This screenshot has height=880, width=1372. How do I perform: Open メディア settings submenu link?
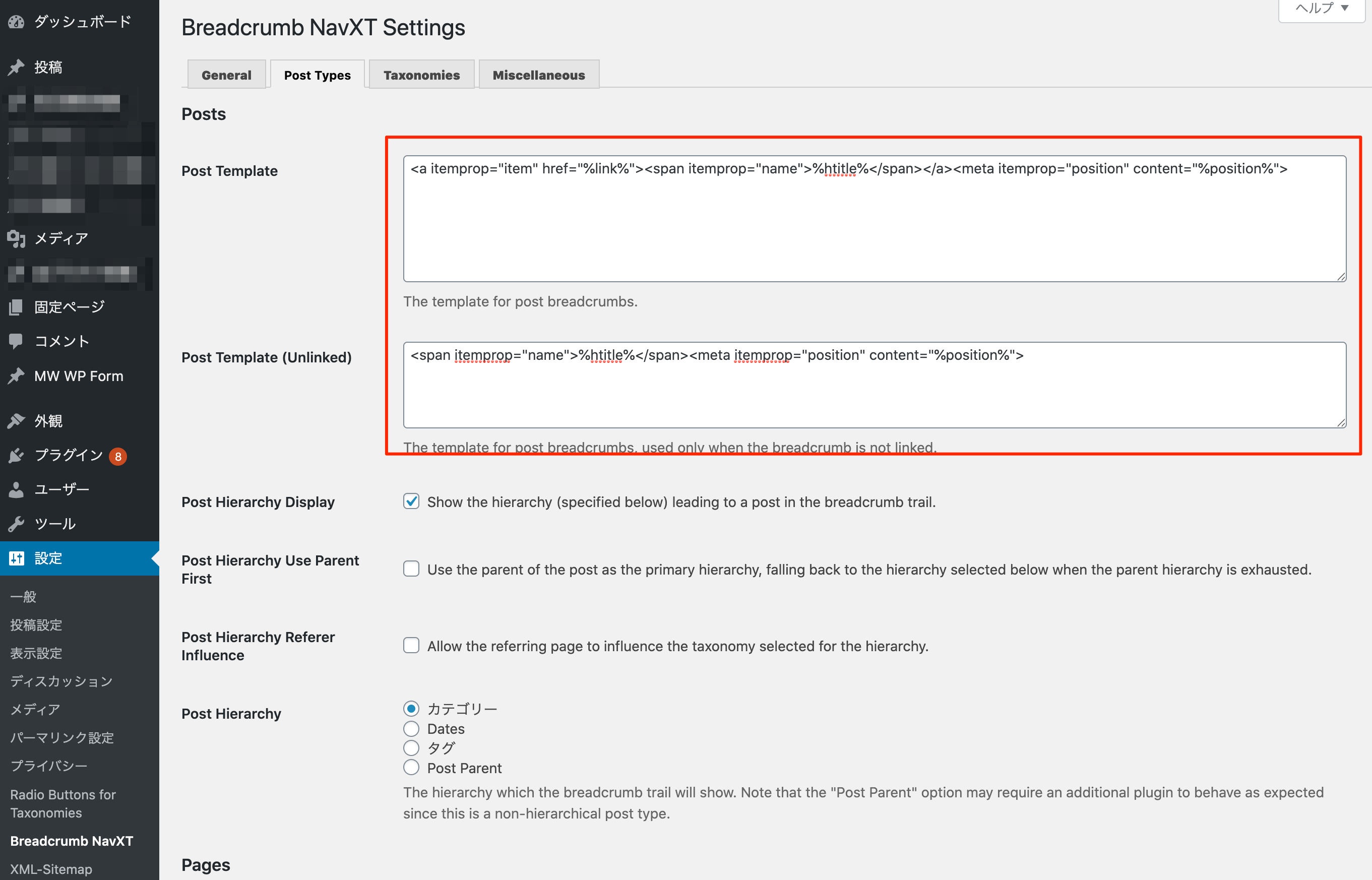(35, 709)
